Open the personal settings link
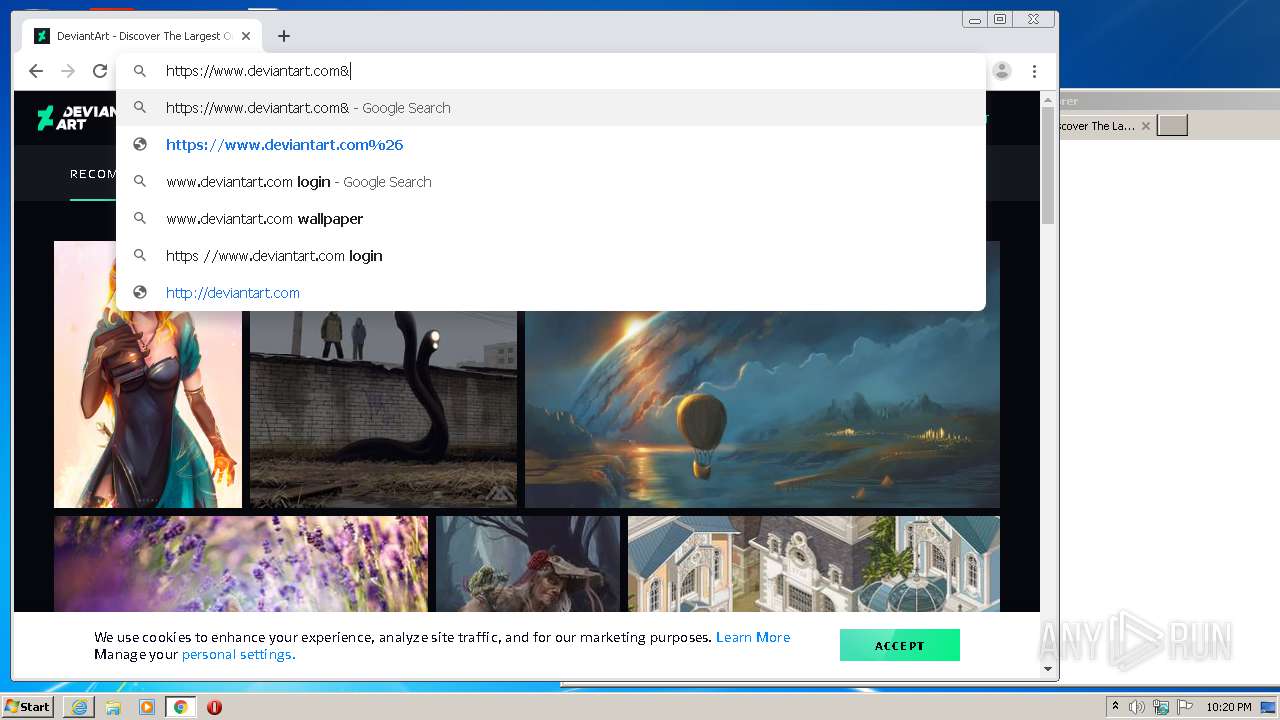Screen dimensions: 1280x720 pos(238,654)
